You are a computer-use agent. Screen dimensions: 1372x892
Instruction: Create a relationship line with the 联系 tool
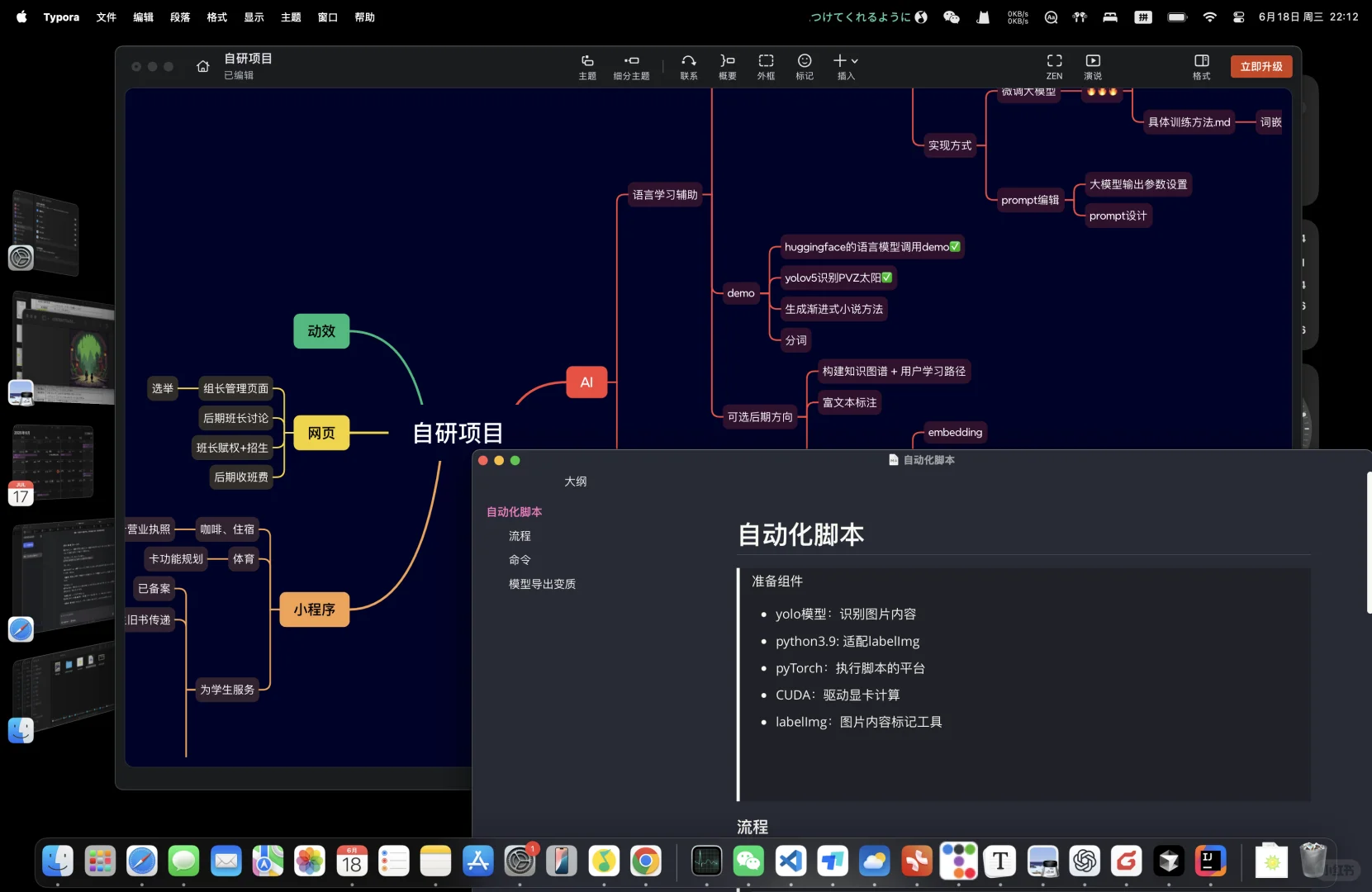687,66
